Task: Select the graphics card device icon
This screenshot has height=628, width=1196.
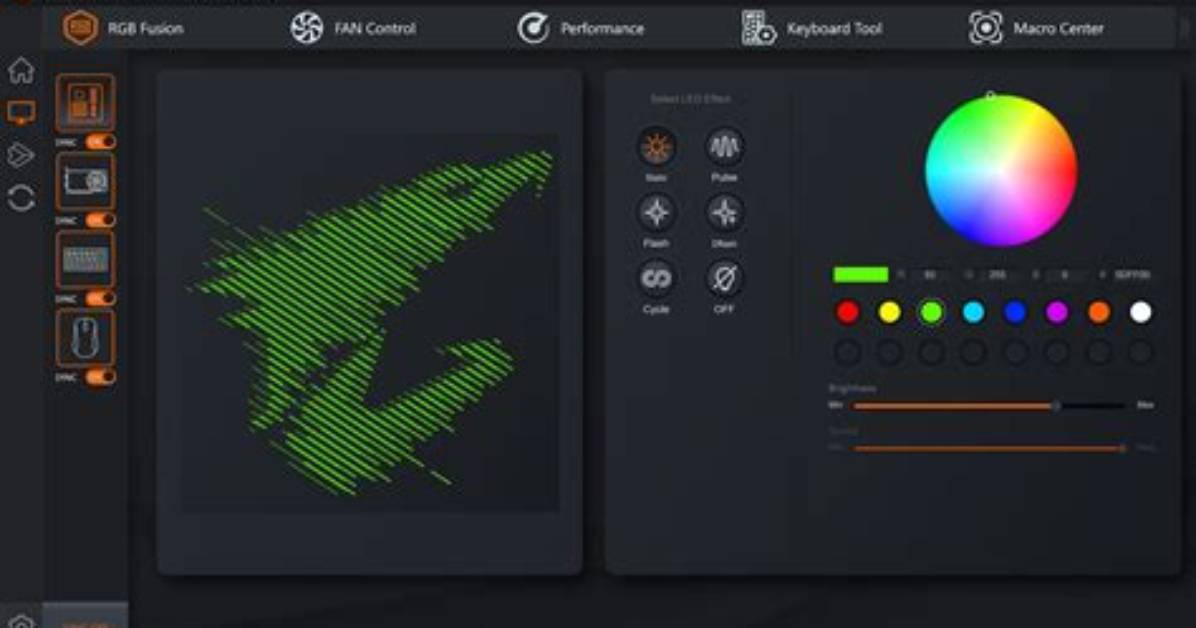Action: pos(85,181)
